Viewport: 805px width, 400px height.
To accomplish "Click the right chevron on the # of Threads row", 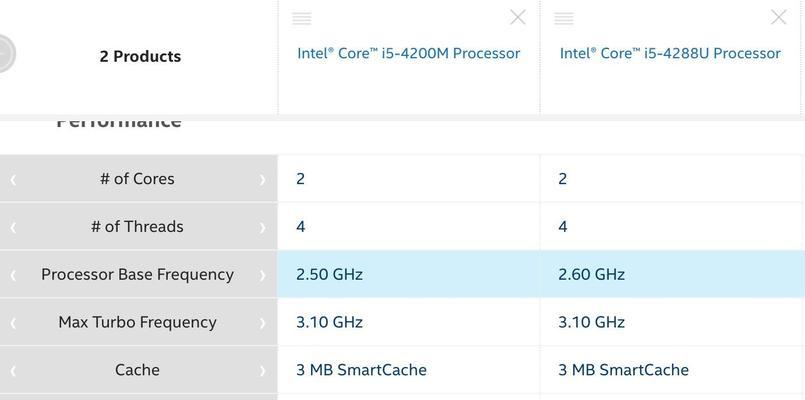I will click(x=262, y=227).
